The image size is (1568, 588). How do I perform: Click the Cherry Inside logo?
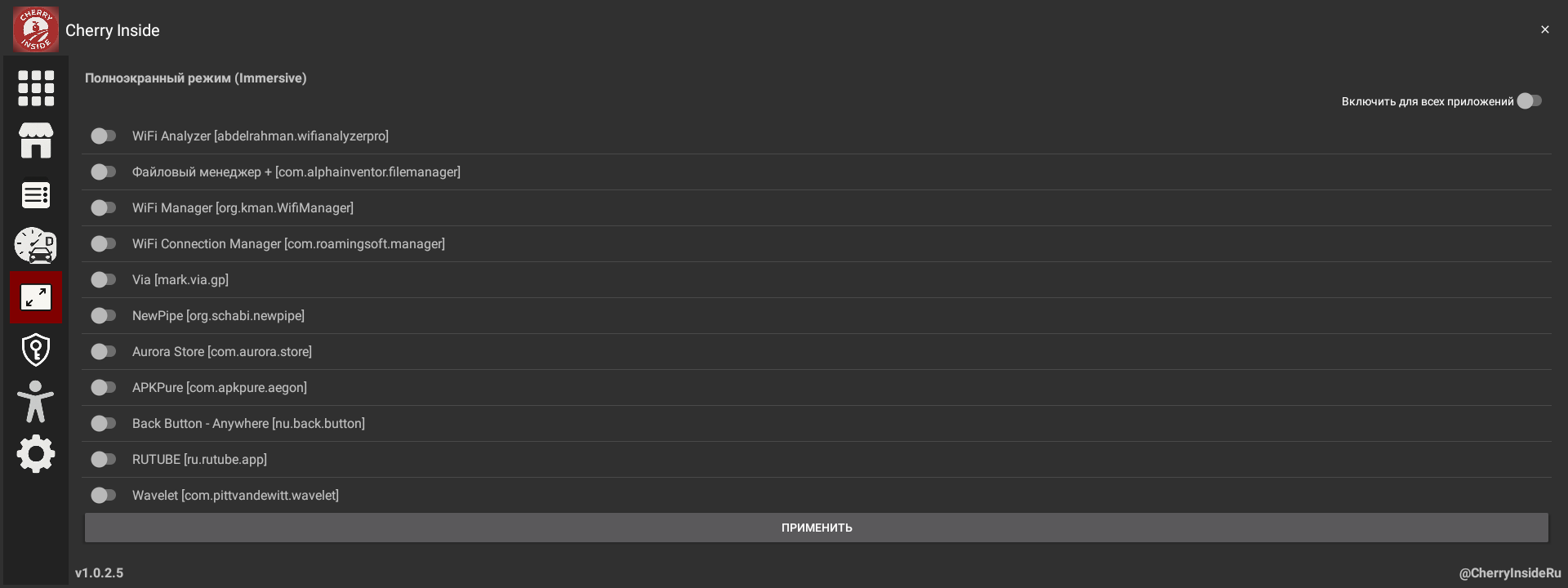pyautogui.click(x=36, y=29)
